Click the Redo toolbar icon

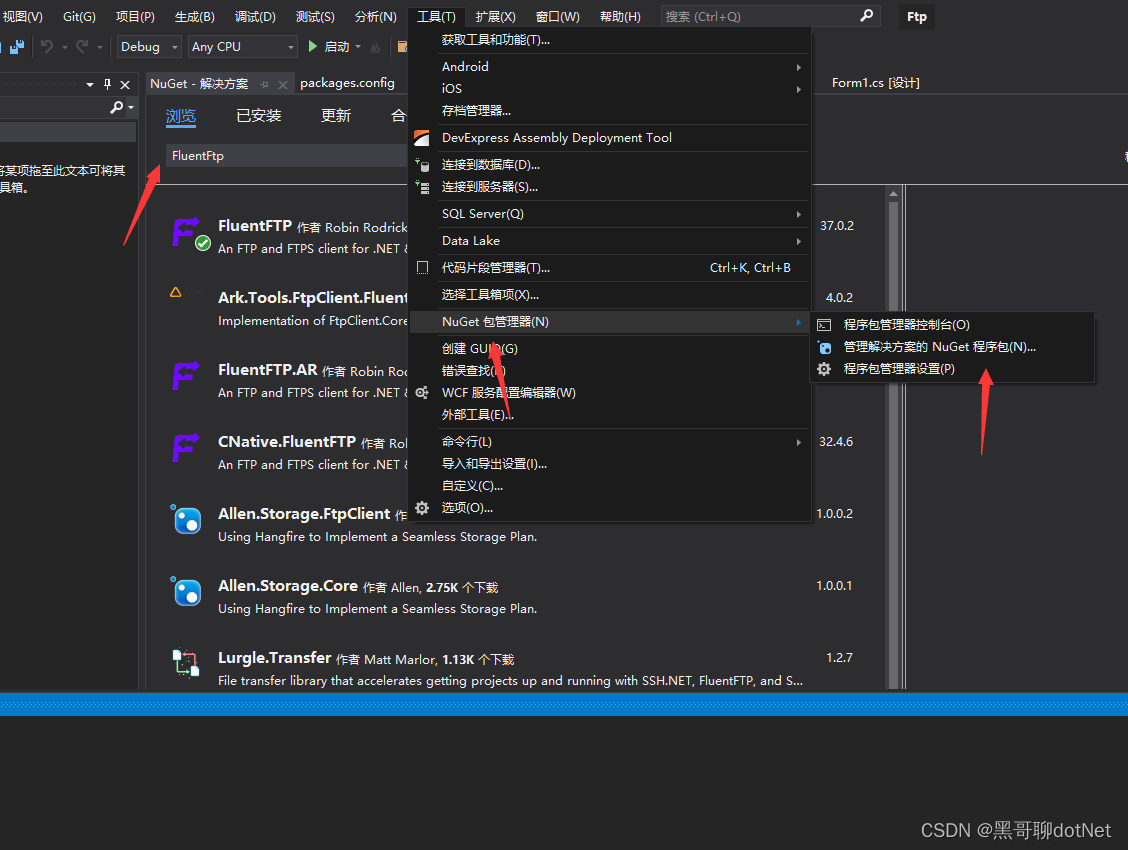click(x=82, y=47)
